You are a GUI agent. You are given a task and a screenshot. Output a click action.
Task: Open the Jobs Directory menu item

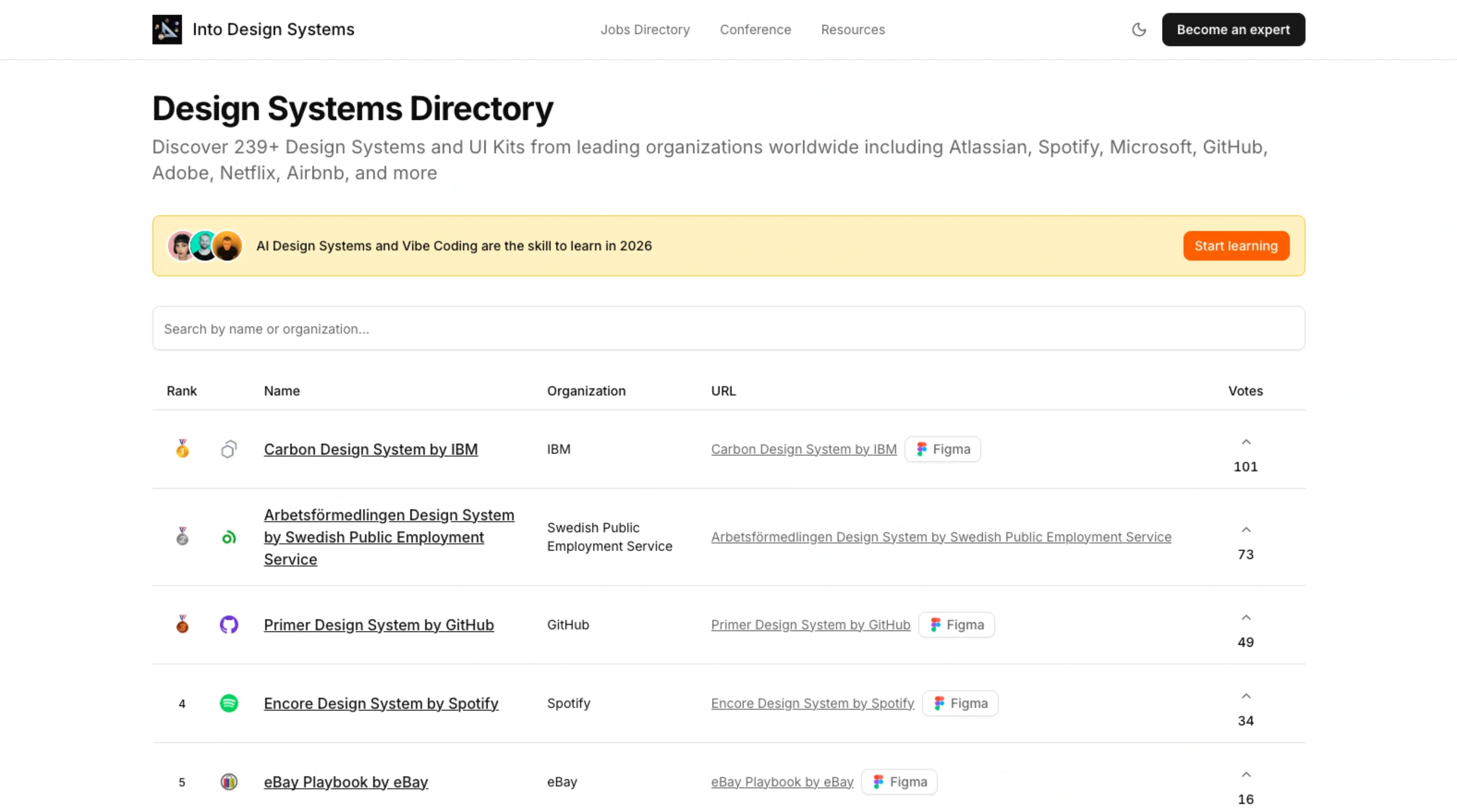(645, 30)
